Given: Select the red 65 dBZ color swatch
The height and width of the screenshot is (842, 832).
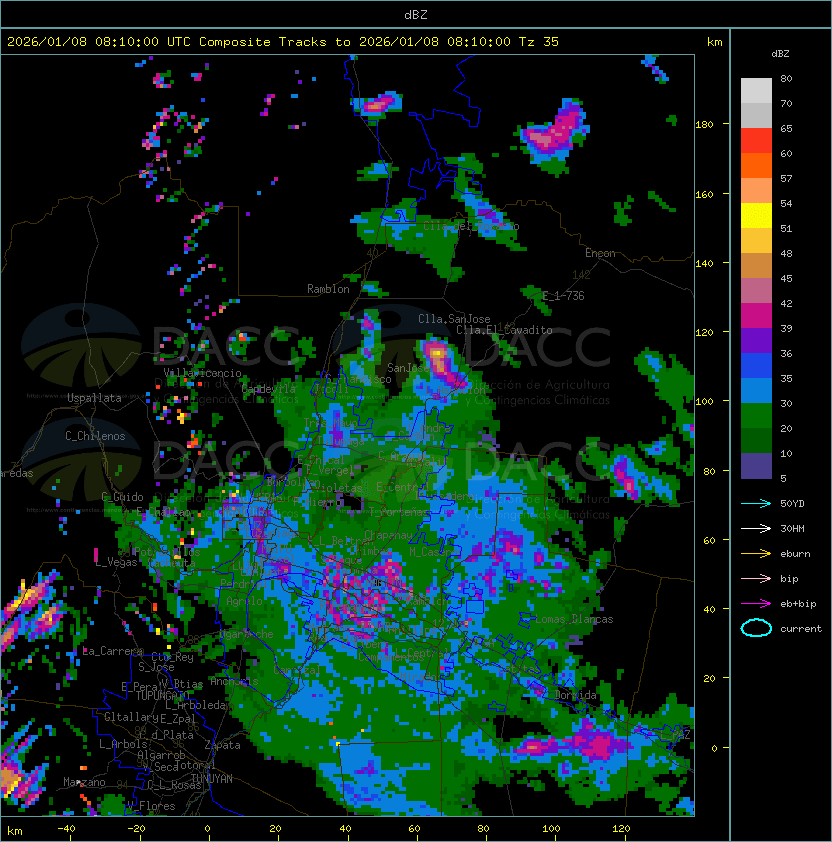Looking at the screenshot, I should tap(756, 141).
